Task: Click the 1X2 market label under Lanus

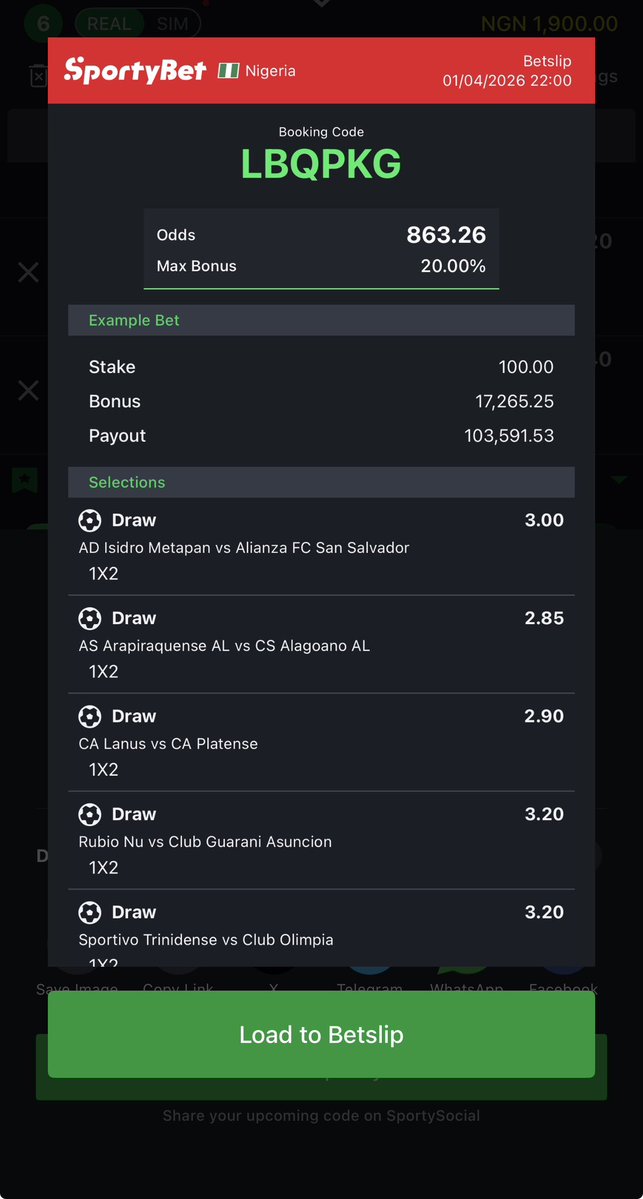Action: (x=103, y=769)
